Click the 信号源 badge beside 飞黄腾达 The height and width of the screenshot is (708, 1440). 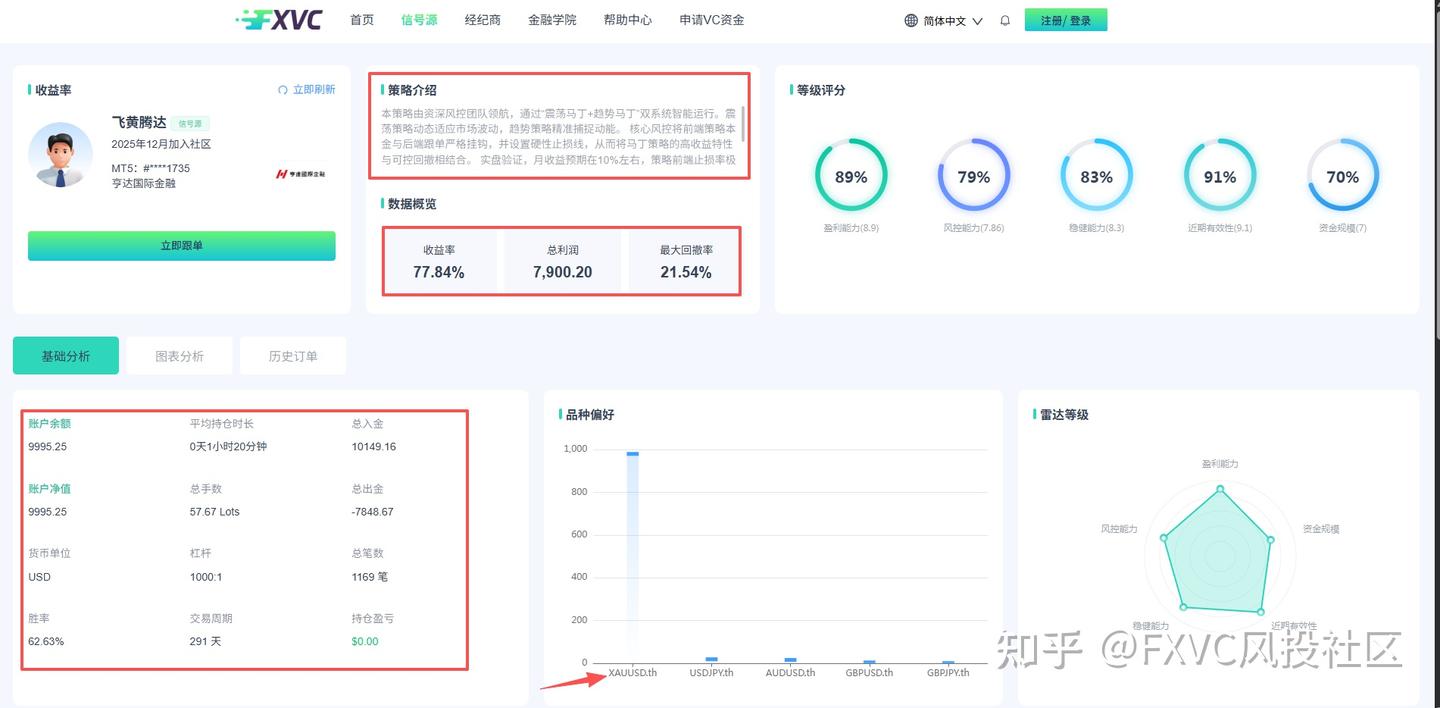[x=189, y=123]
